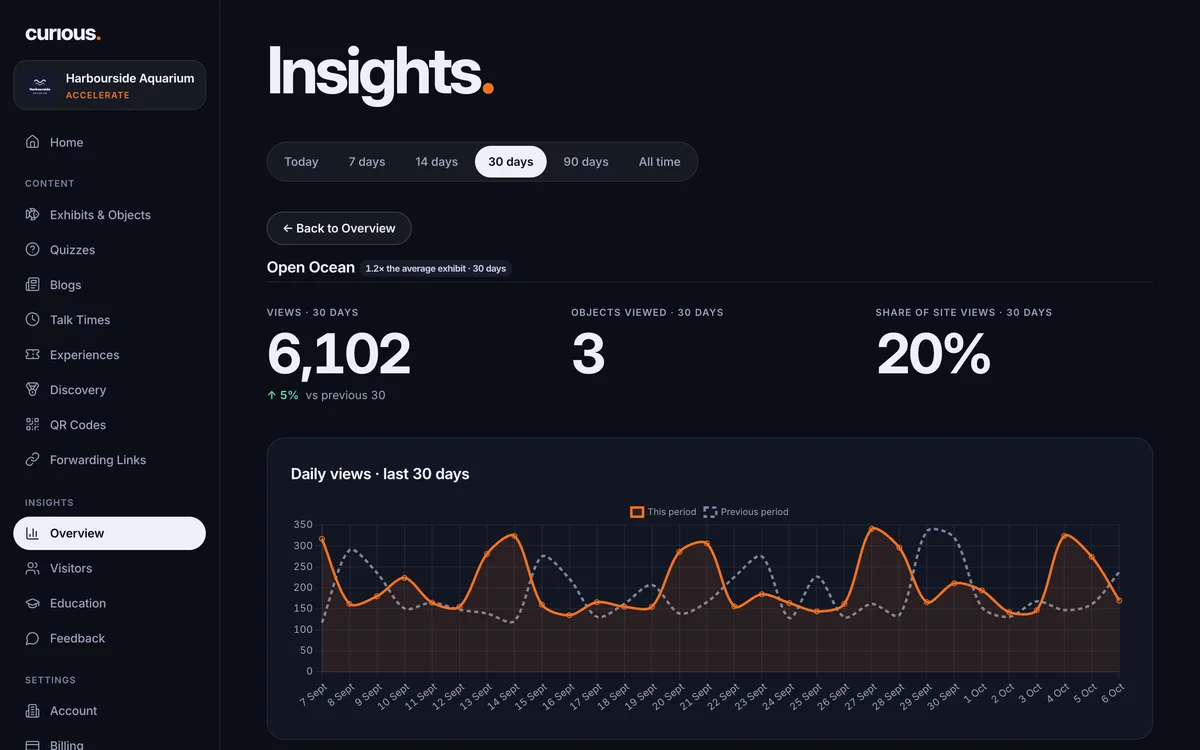Open Education insights
Image resolution: width=1200 pixels, height=750 pixels.
[109, 603]
